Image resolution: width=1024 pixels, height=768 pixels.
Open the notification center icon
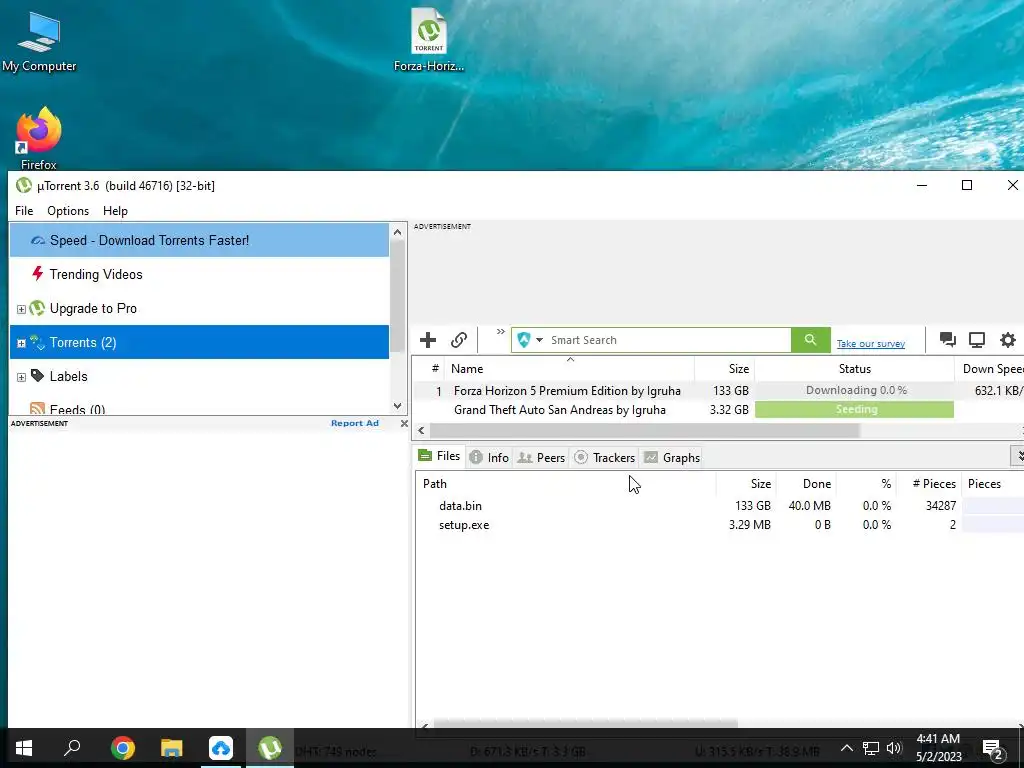pos(993,750)
